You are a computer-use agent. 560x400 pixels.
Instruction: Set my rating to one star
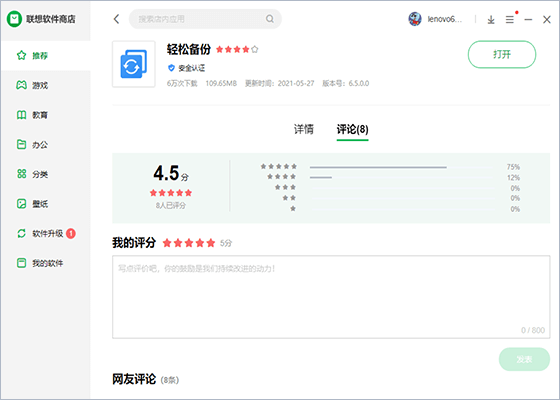pos(167,243)
